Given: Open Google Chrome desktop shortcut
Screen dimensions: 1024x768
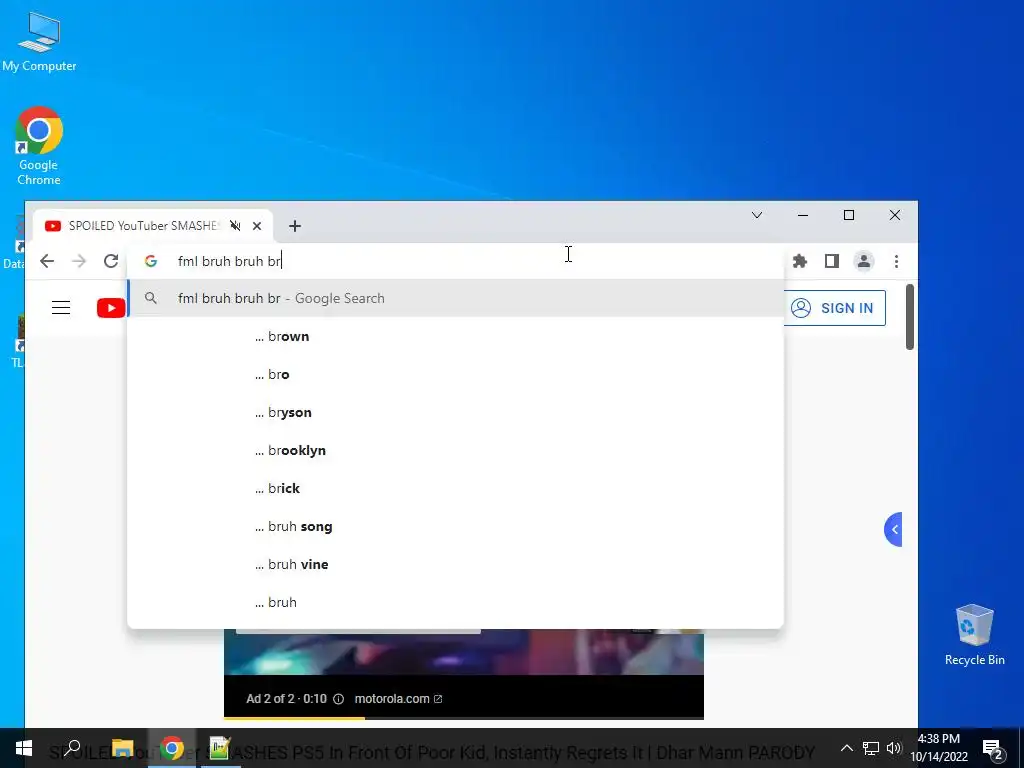Looking at the screenshot, I should tap(39, 146).
